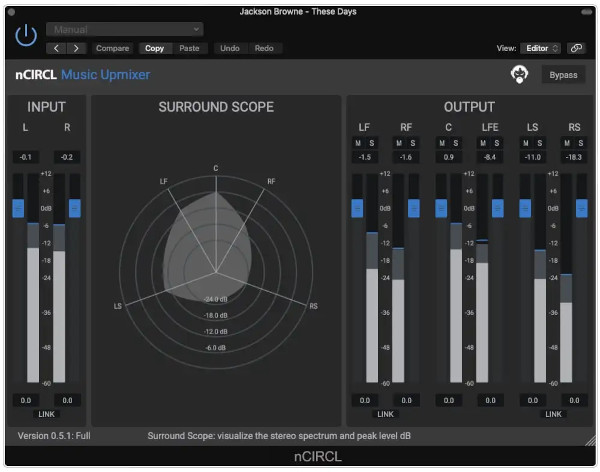Screen dimensions: 600x472
Task: Solo the LFE output channel
Action: 497,143
